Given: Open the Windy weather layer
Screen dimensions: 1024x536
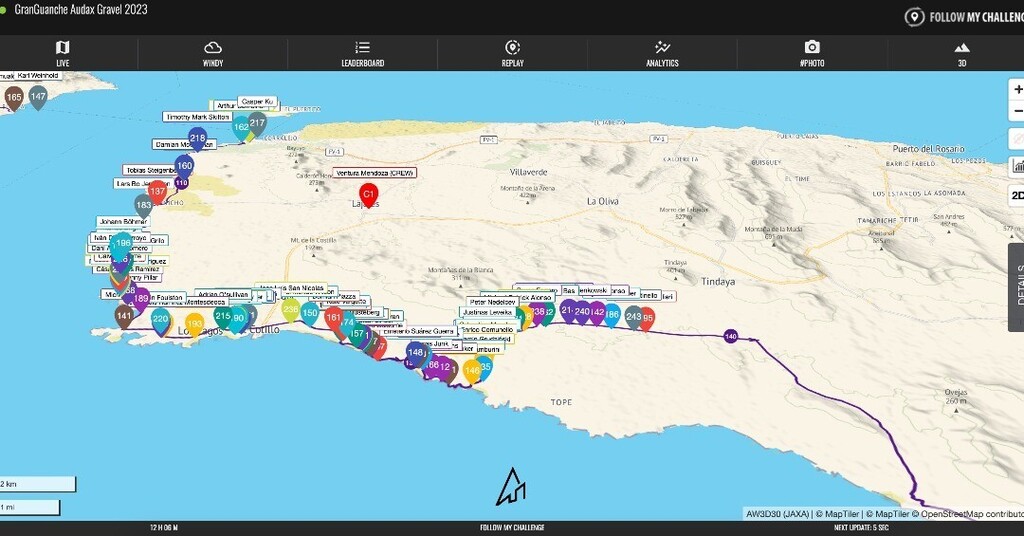Looking at the screenshot, I should coord(213,54).
